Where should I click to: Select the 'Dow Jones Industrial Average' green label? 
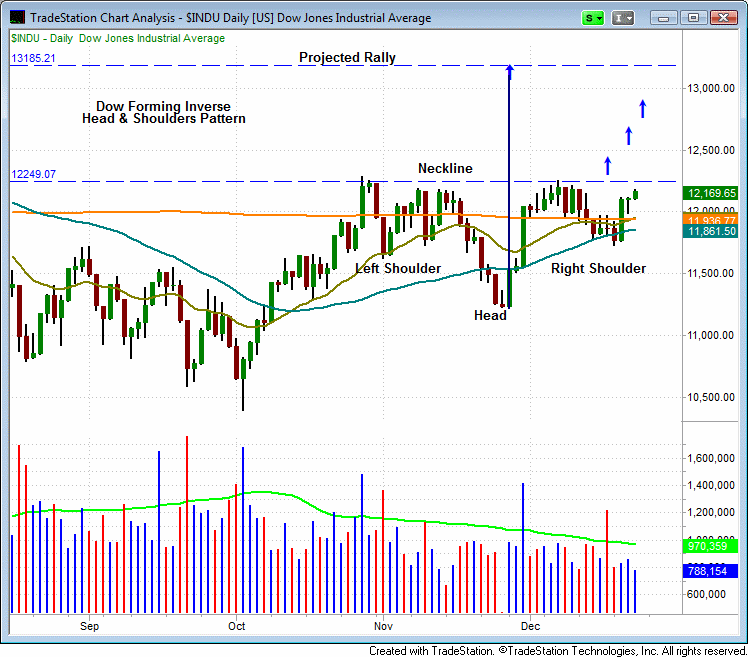tap(152, 38)
